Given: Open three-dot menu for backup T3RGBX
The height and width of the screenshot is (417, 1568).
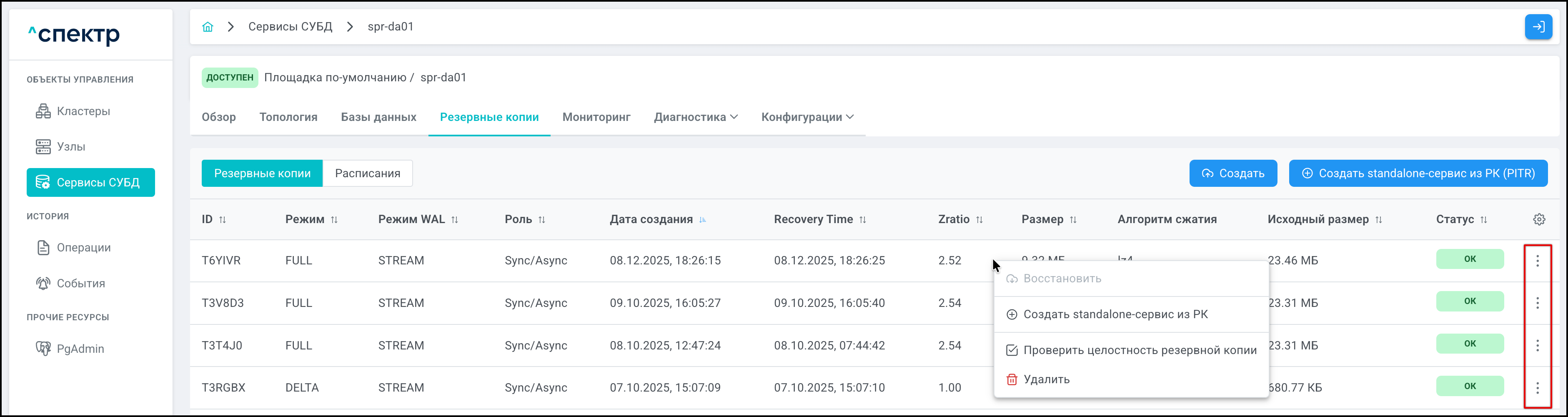Looking at the screenshot, I should tap(1537, 388).
